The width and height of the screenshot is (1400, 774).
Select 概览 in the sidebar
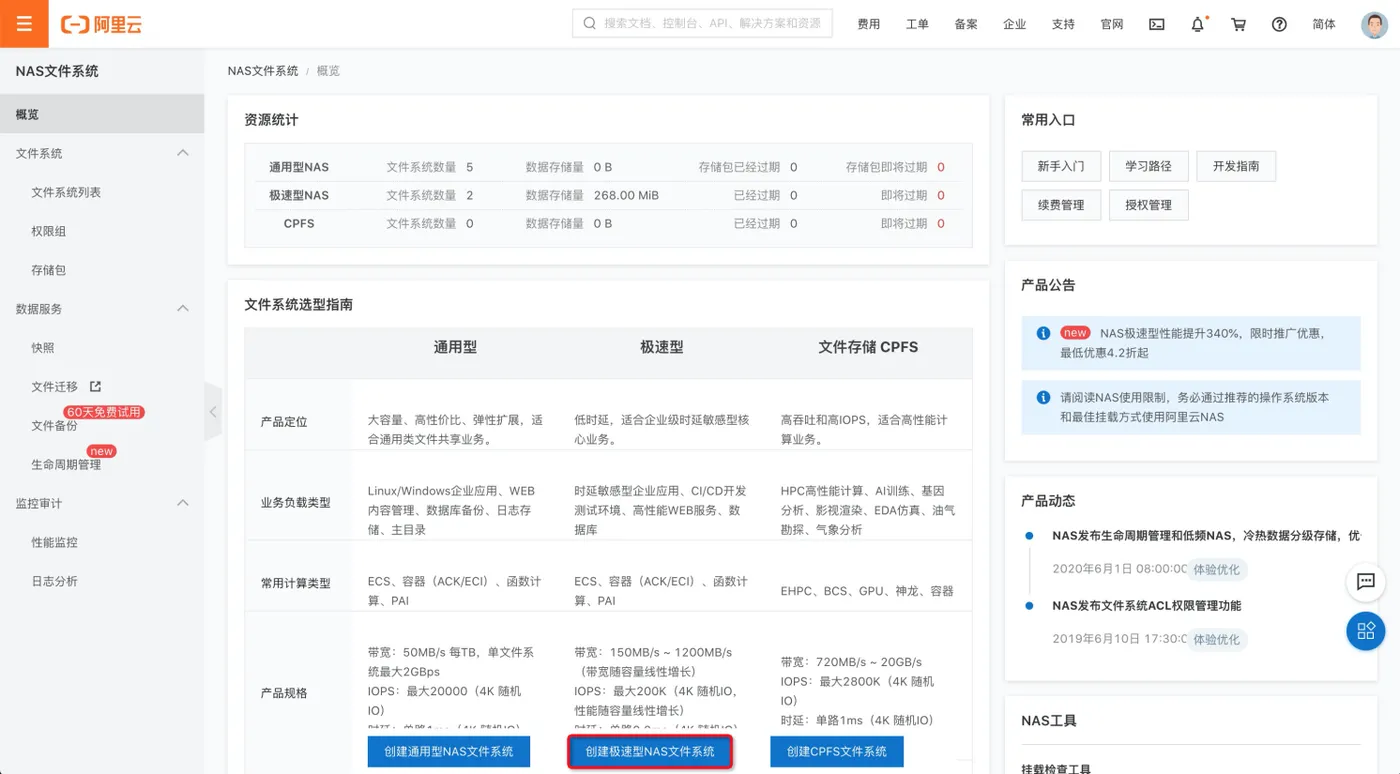pos(102,114)
